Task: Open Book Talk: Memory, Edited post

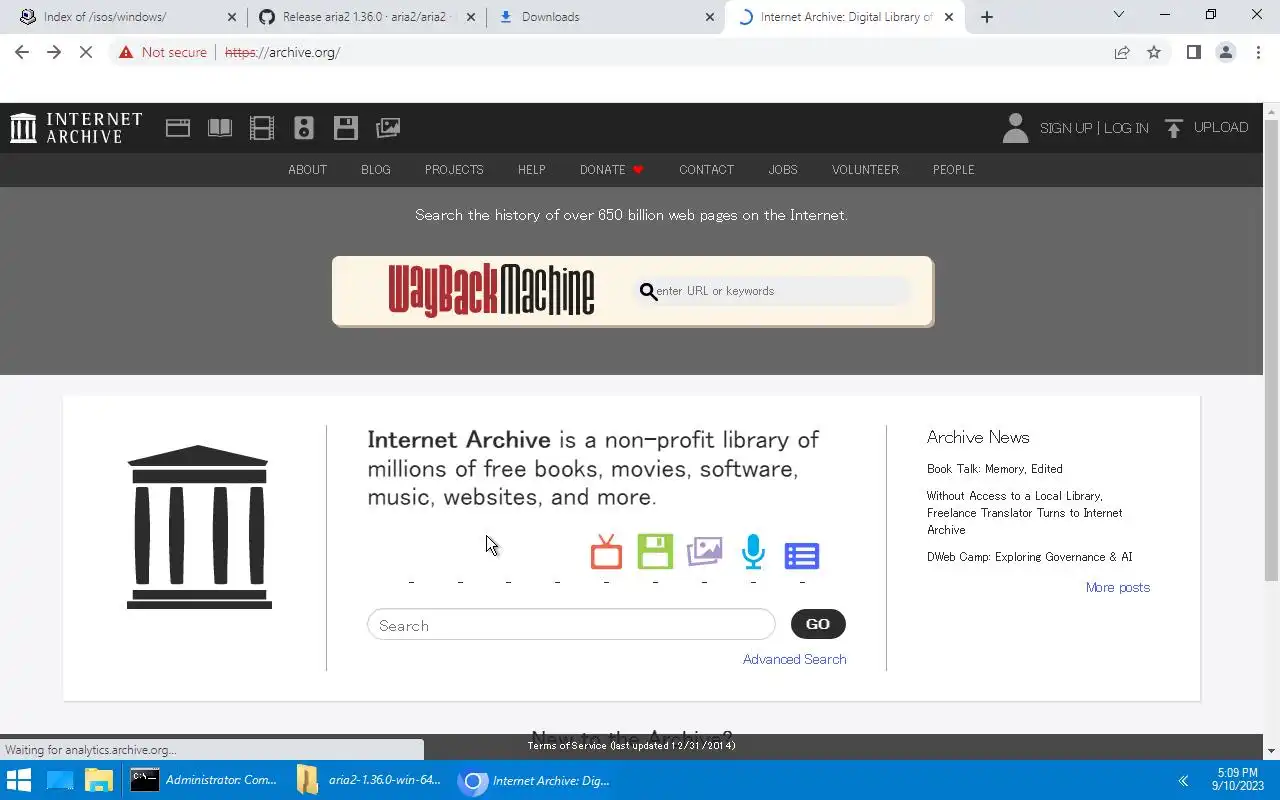Action: click(x=994, y=469)
